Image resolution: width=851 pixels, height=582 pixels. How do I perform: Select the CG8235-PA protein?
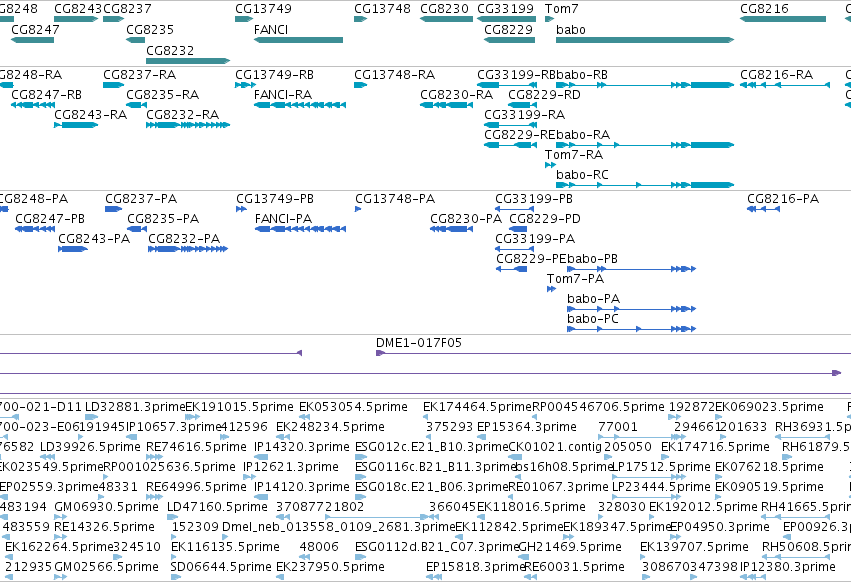click(137, 229)
